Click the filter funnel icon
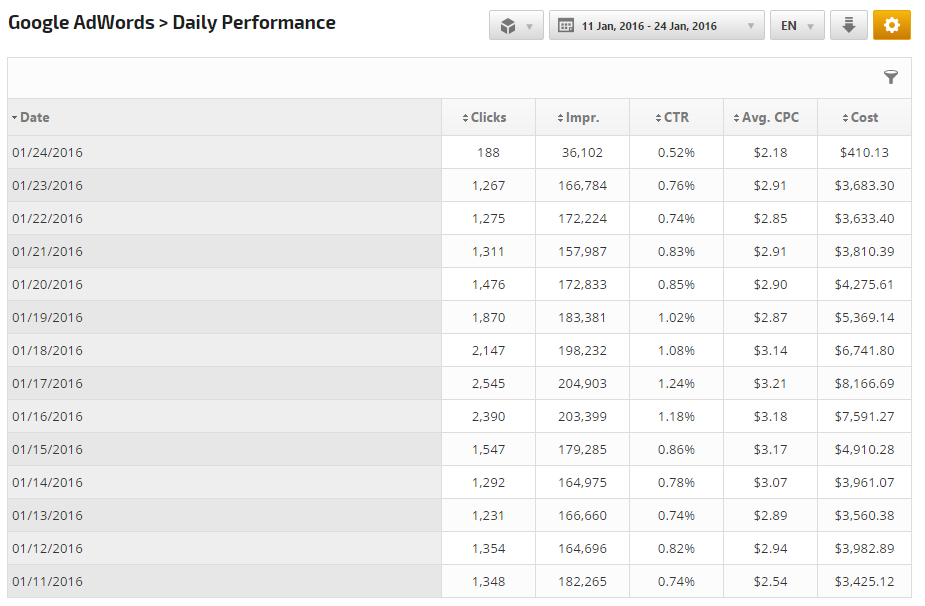Viewport: 925px width, 606px height. pos(891,78)
